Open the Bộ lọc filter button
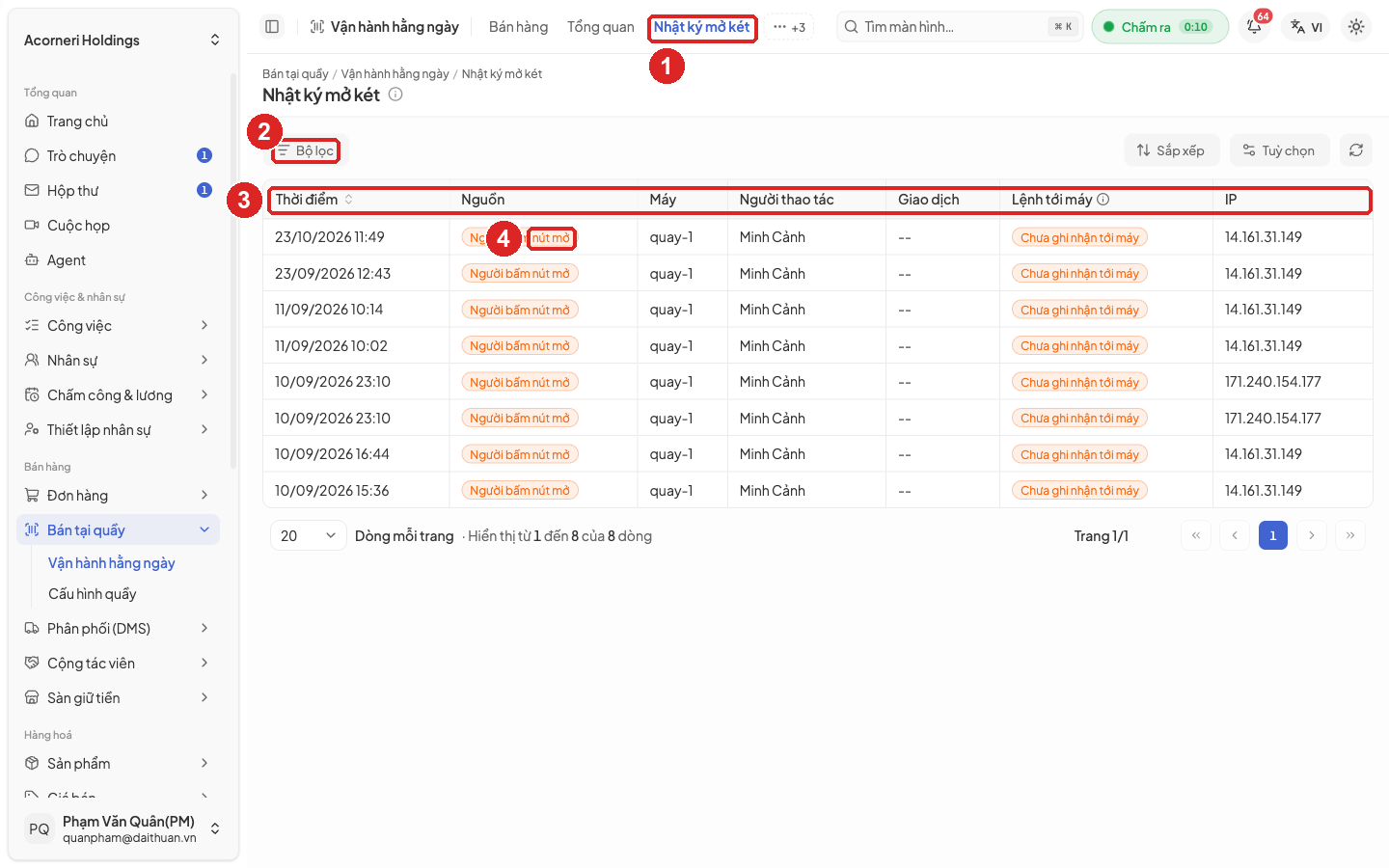Image resolution: width=1389 pixels, height=868 pixels. tap(306, 150)
